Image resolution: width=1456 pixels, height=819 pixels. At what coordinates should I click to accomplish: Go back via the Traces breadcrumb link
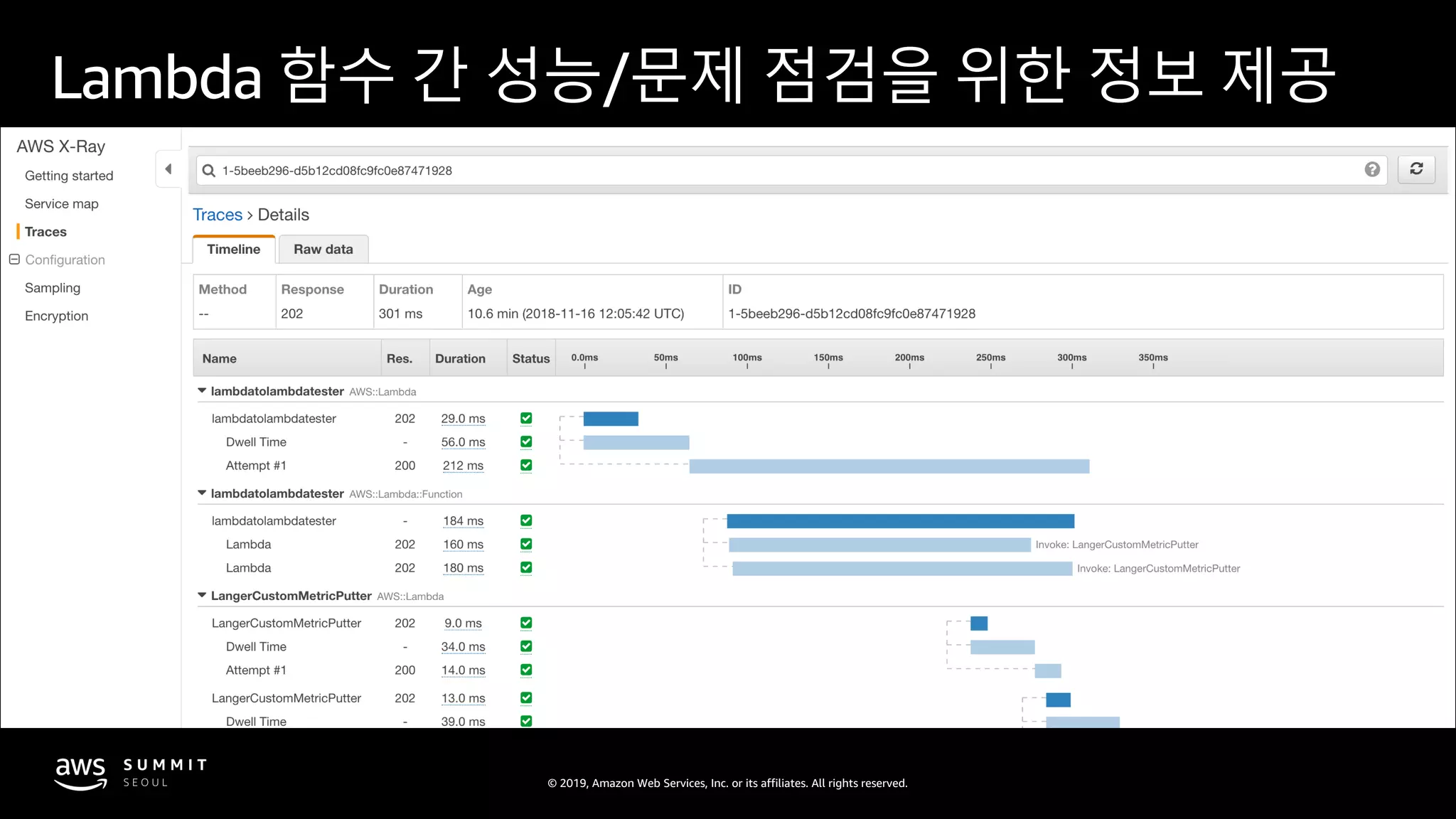coord(218,215)
